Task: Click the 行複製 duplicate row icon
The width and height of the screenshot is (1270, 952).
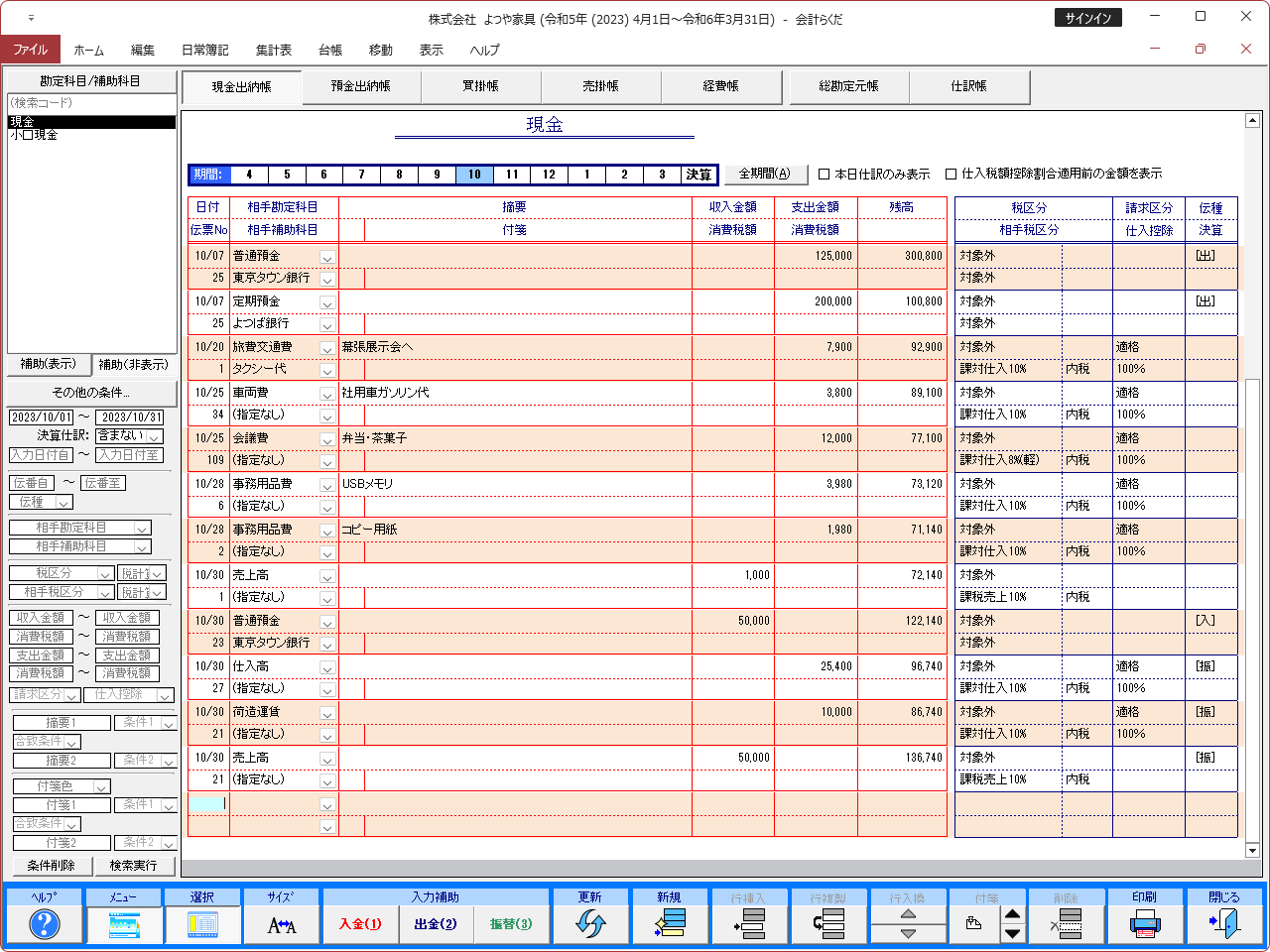Action: pos(828,924)
